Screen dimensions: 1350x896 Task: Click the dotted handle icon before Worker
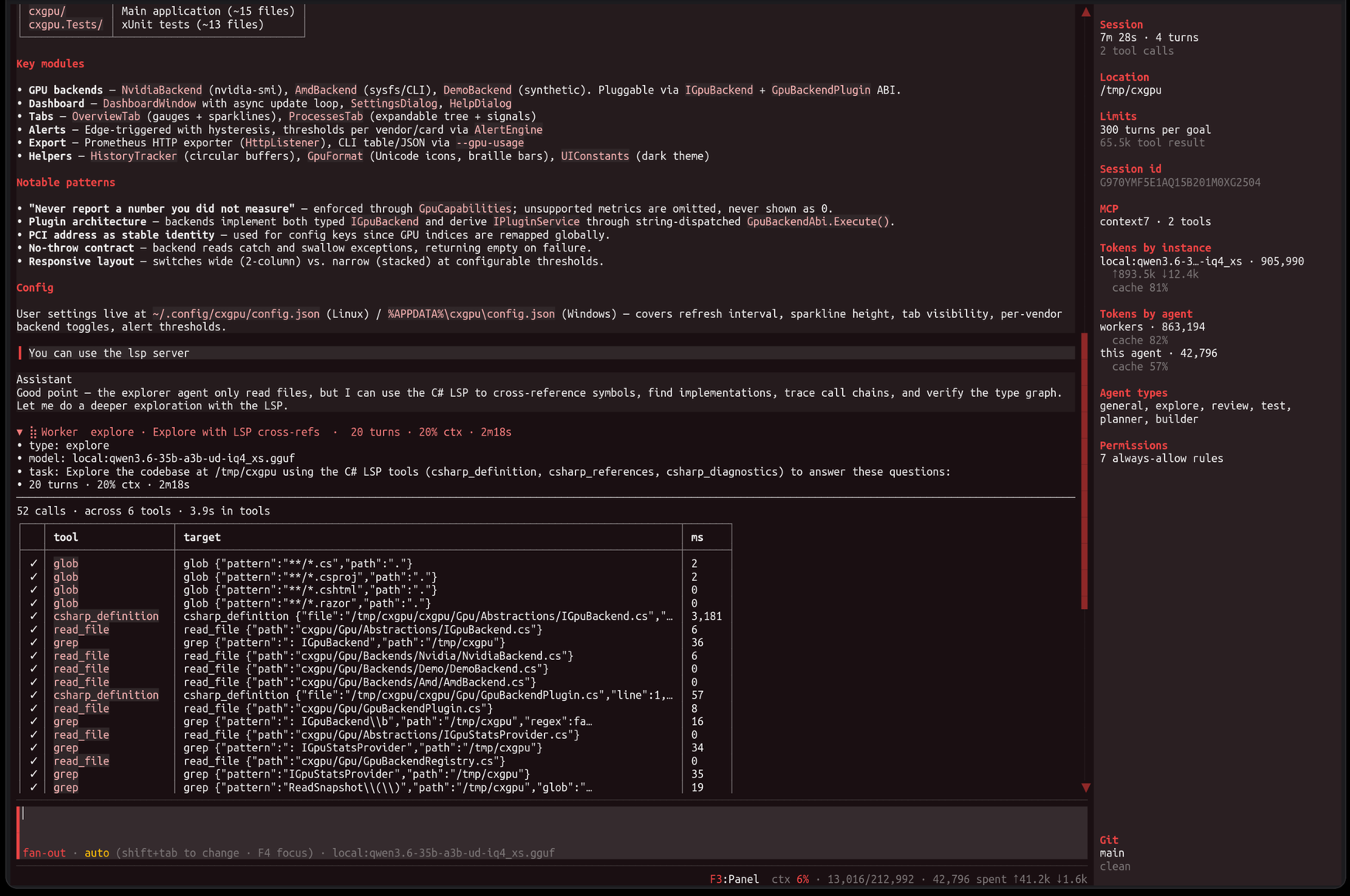33,432
